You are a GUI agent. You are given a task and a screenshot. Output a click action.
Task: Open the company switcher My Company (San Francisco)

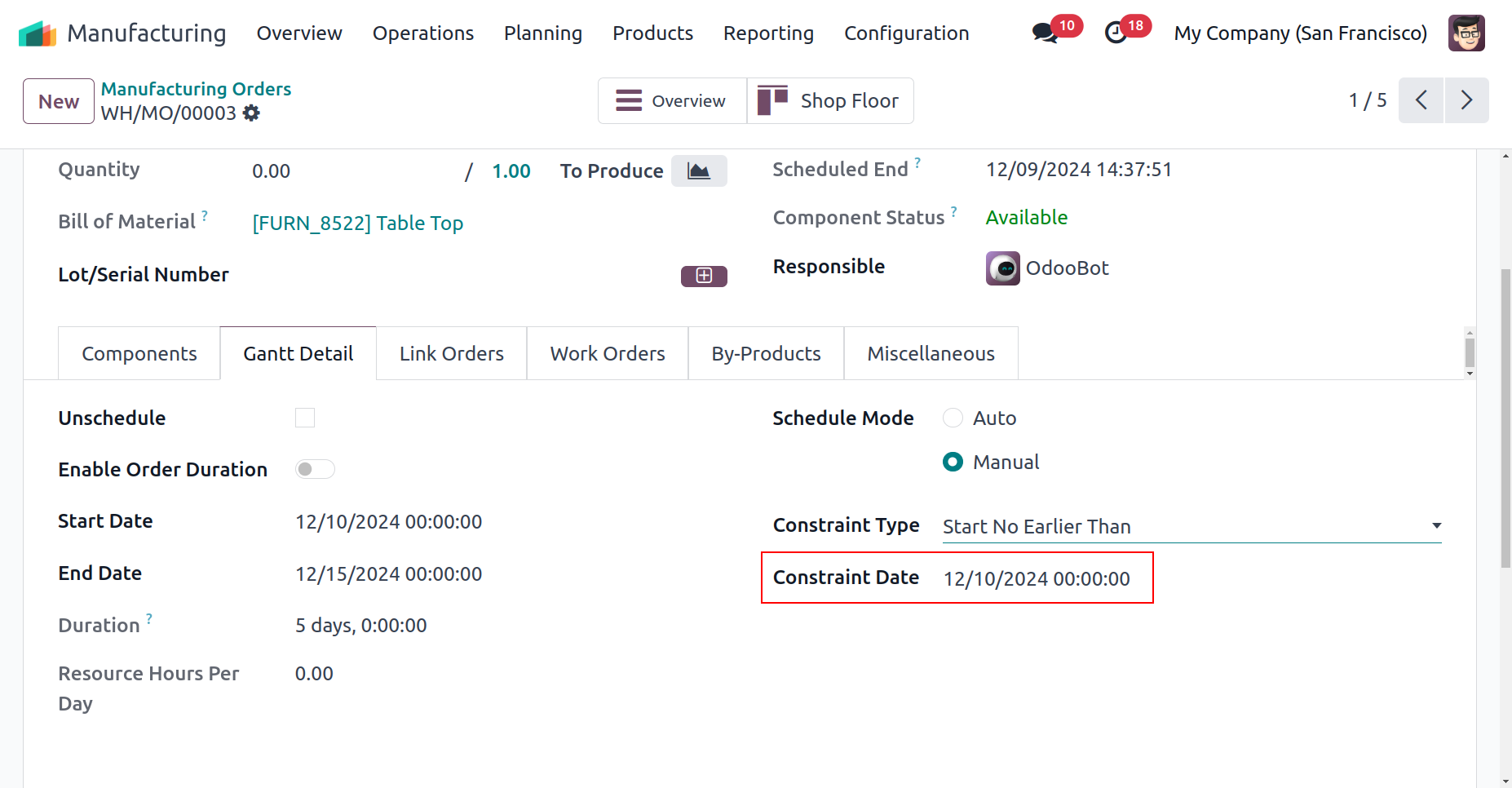coord(1300,33)
